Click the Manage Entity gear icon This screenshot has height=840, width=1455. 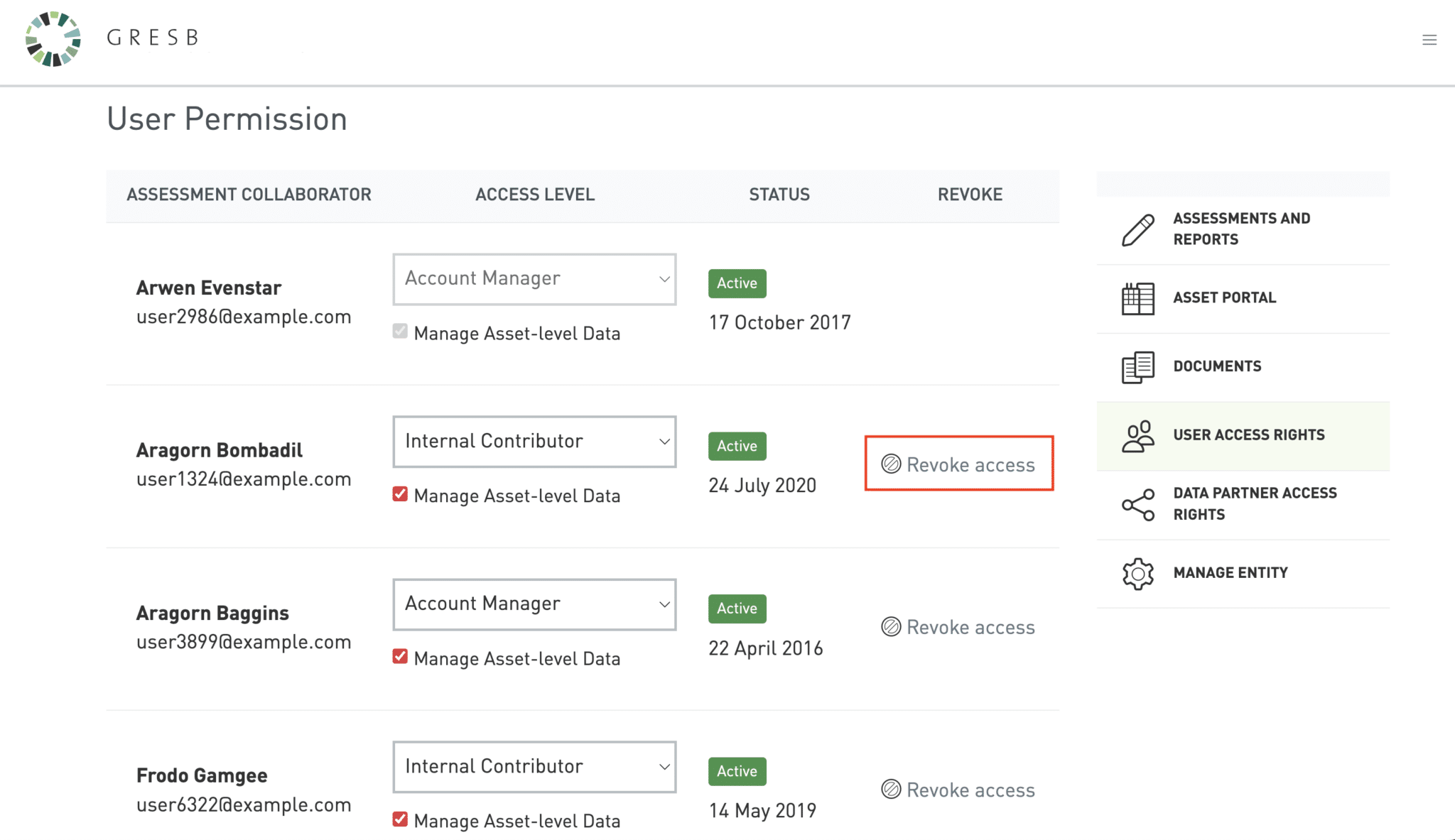tap(1137, 573)
